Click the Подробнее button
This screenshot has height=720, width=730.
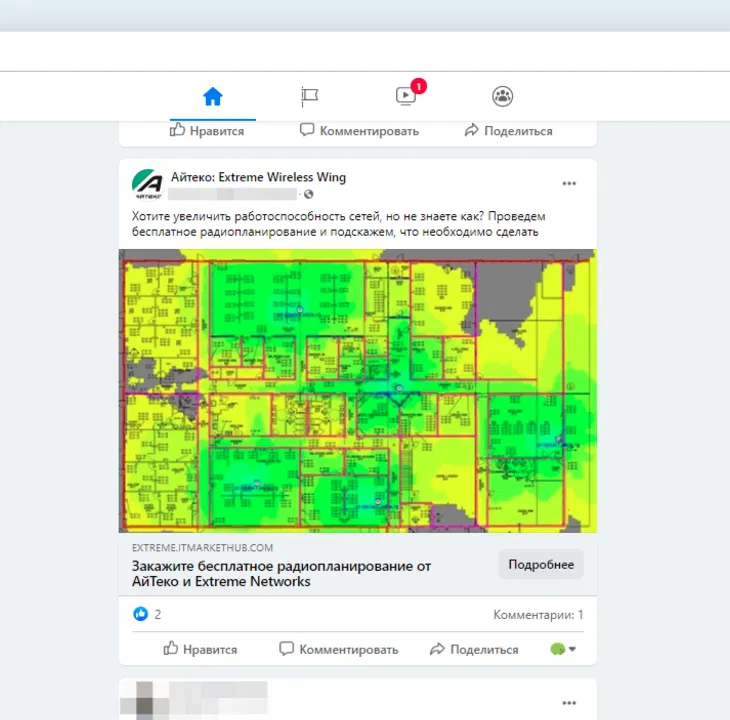(540, 564)
